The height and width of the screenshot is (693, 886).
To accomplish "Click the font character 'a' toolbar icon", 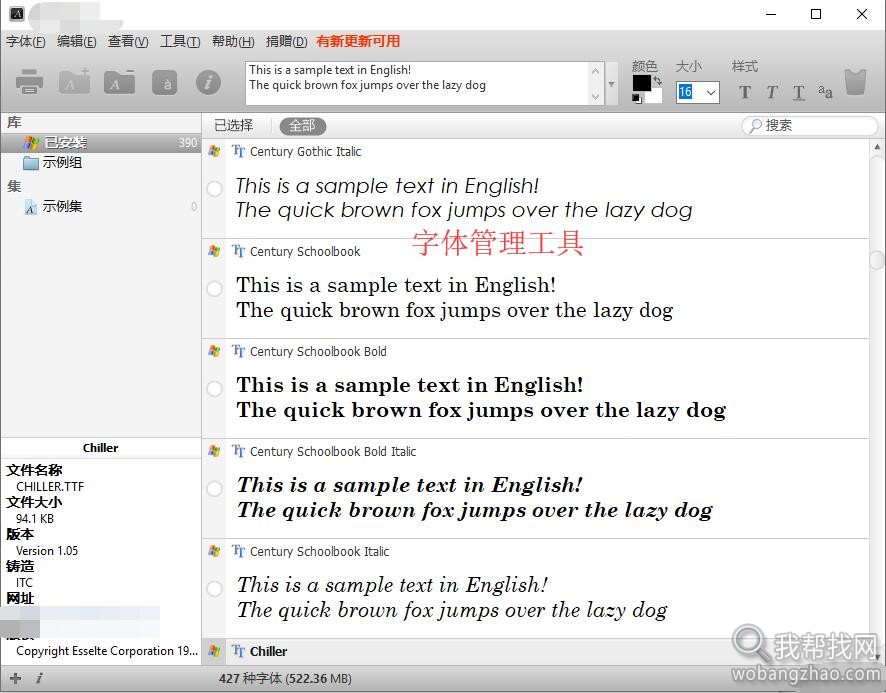I will [165, 83].
